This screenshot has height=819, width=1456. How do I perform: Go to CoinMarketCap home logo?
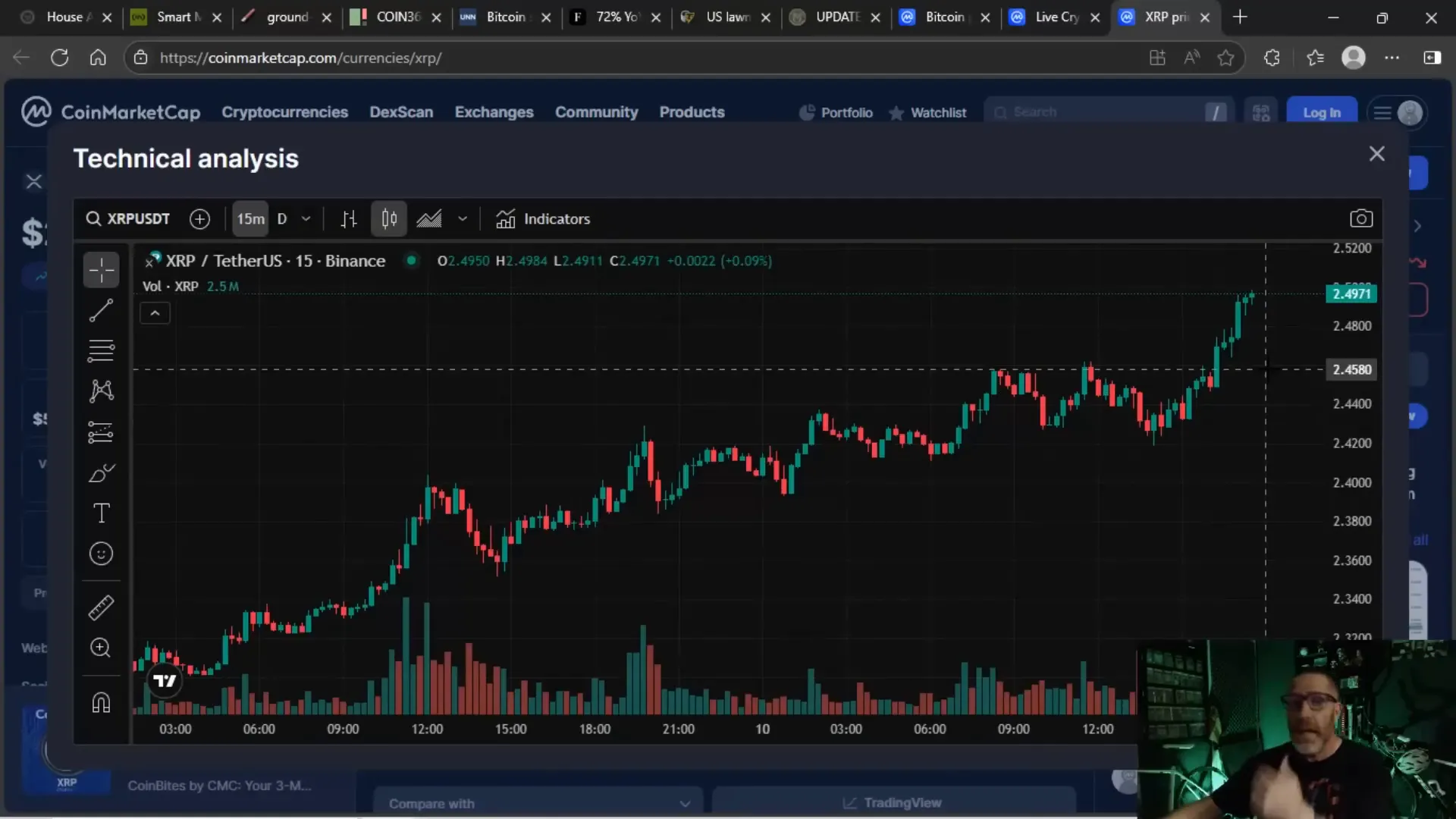pos(111,112)
